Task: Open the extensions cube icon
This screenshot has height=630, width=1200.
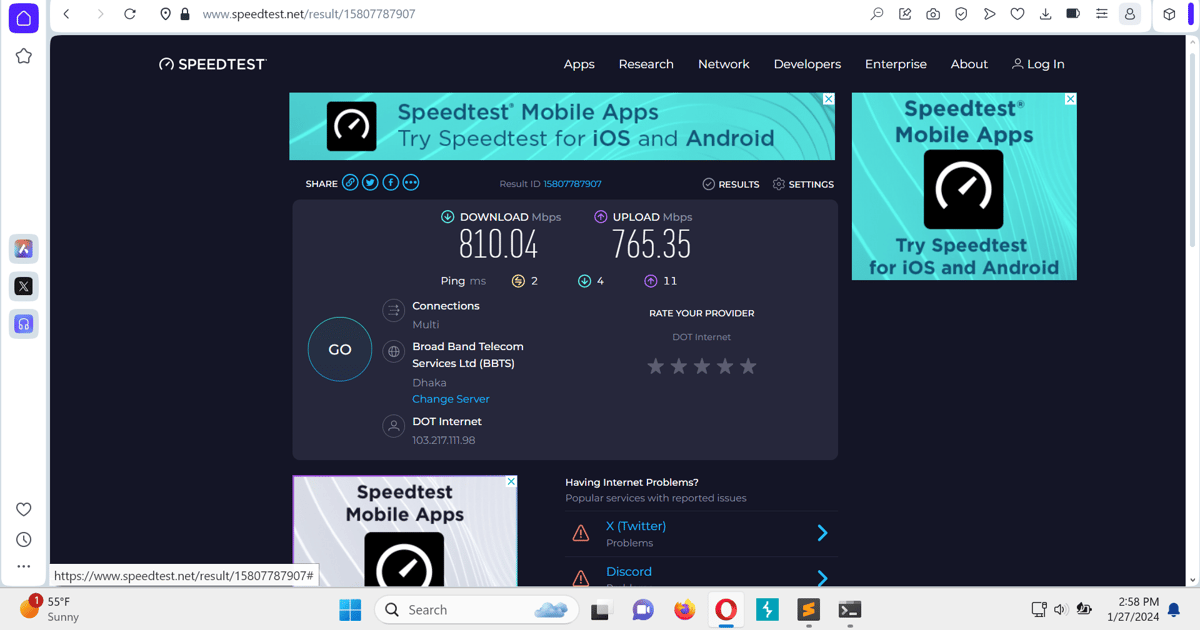Action: (1169, 14)
